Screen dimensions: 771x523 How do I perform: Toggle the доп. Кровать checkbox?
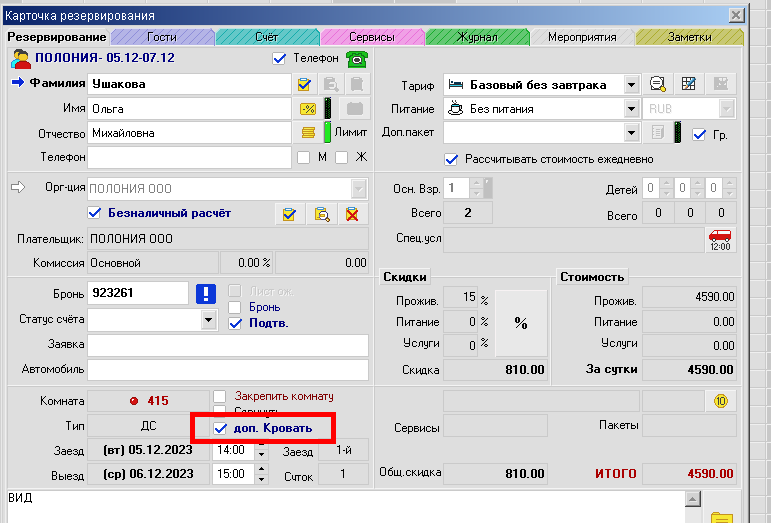(221, 428)
